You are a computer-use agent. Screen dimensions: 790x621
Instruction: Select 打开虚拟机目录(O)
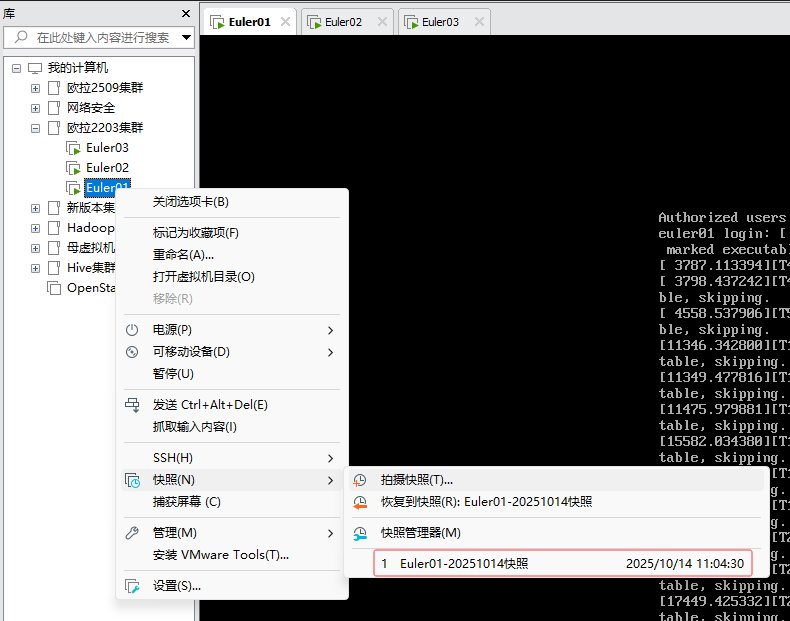point(232,277)
